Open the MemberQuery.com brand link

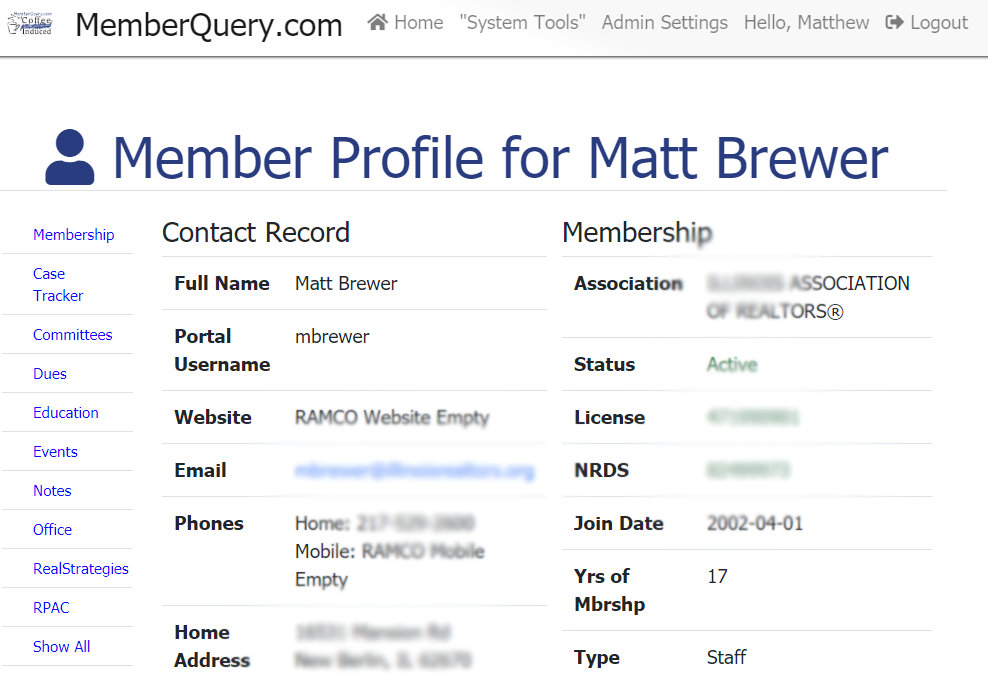coord(208,25)
